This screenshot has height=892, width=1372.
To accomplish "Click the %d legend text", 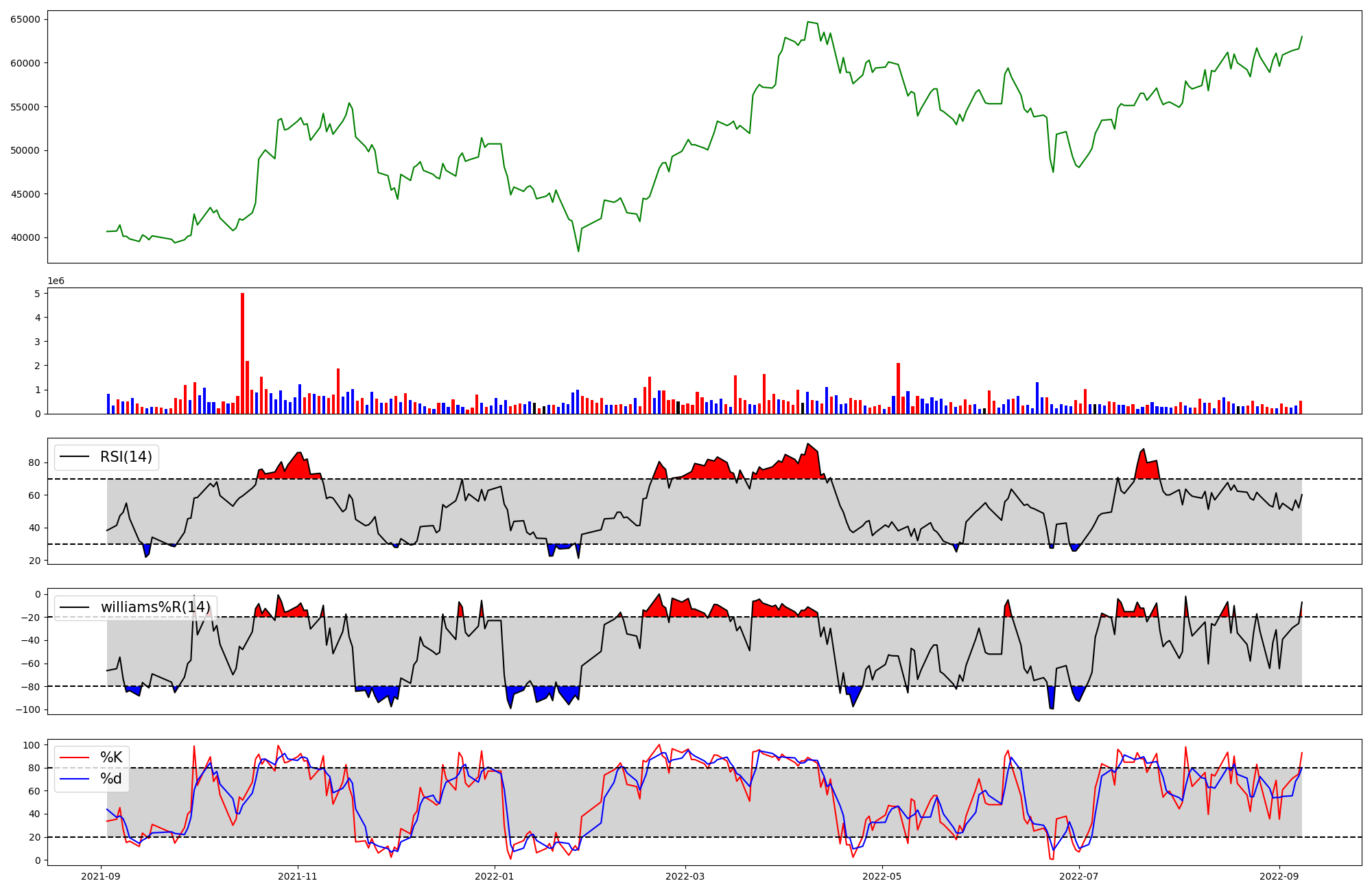I will (111, 779).
